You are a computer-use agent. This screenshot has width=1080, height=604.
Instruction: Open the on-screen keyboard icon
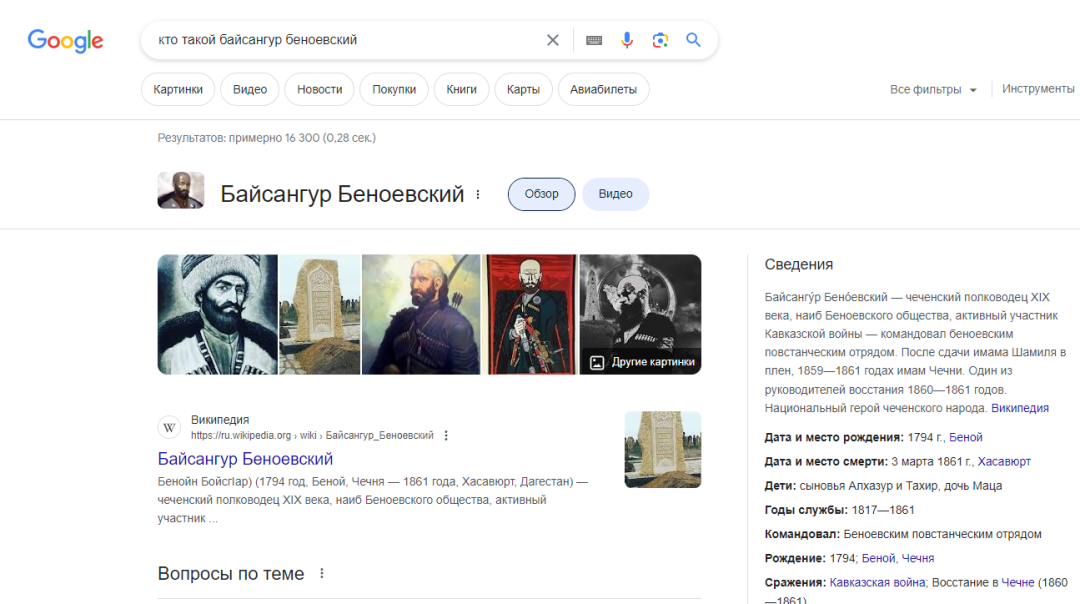(x=594, y=40)
